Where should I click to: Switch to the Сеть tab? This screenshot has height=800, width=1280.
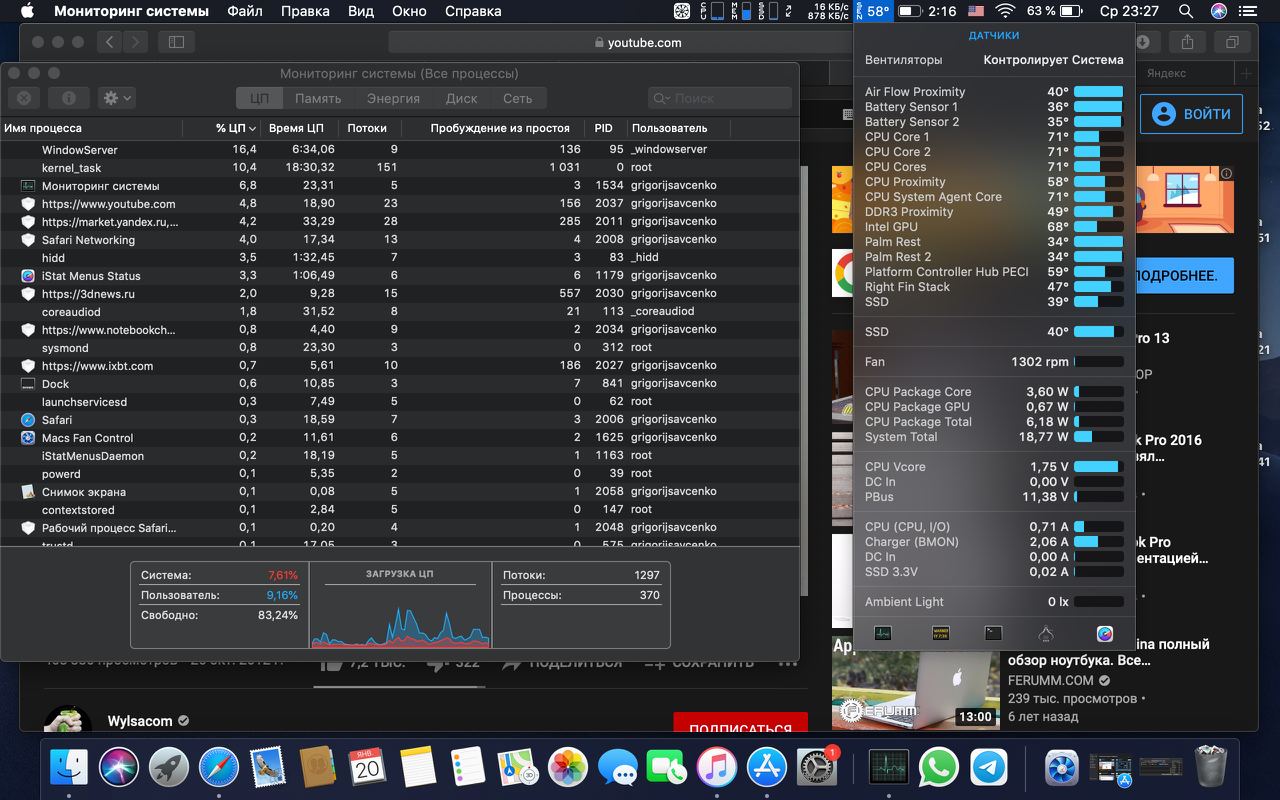tap(518, 98)
